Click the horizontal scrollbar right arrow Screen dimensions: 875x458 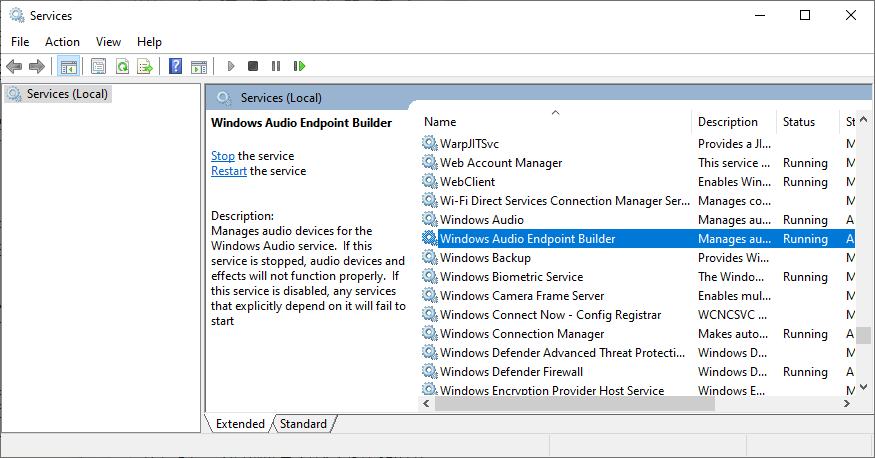pyautogui.click(x=847, y=403)
